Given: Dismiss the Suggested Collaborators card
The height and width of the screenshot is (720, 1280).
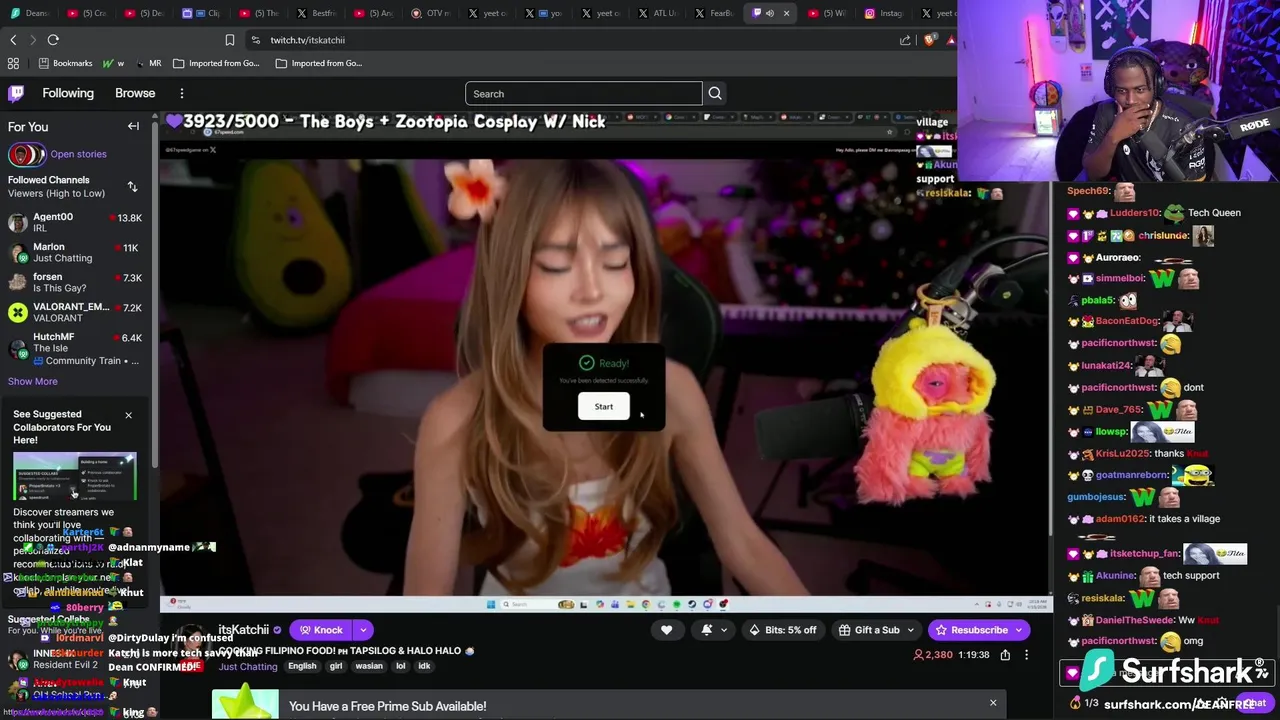Looking at the screenshot, I should coord(128,415).
